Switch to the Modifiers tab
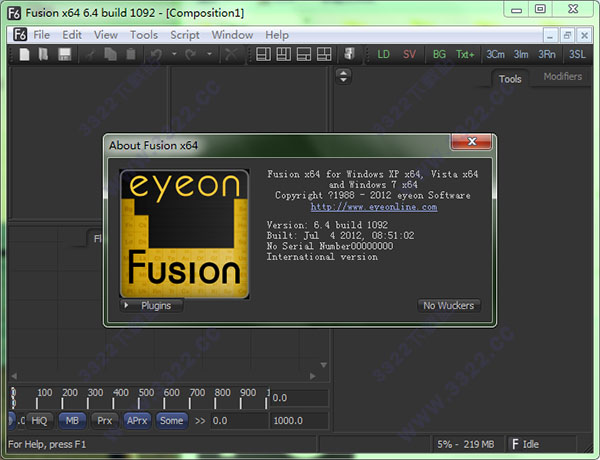The image size is (600, 460). [562, 77]
